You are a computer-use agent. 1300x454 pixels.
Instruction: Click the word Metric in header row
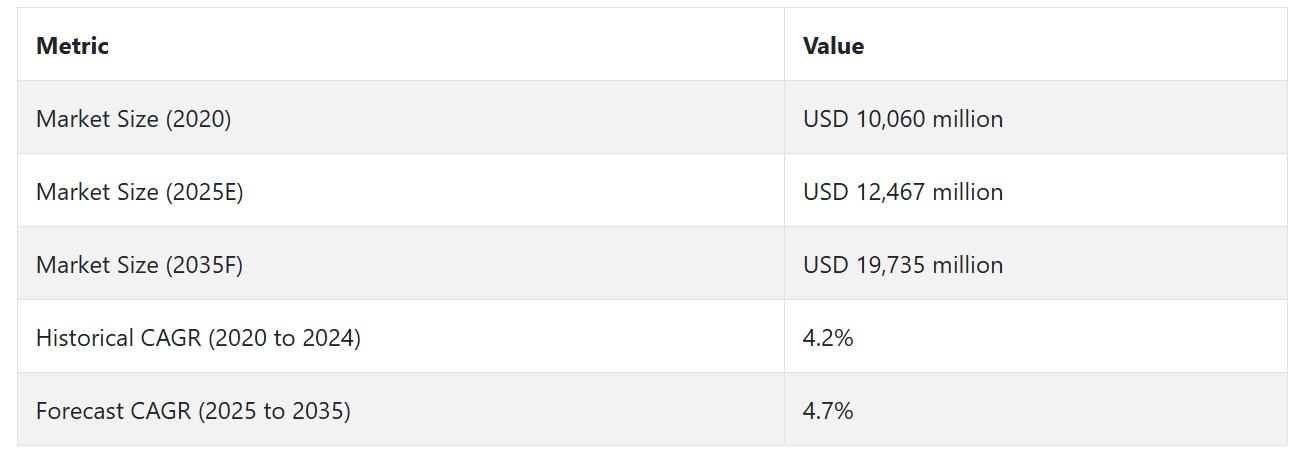(72, 45)
